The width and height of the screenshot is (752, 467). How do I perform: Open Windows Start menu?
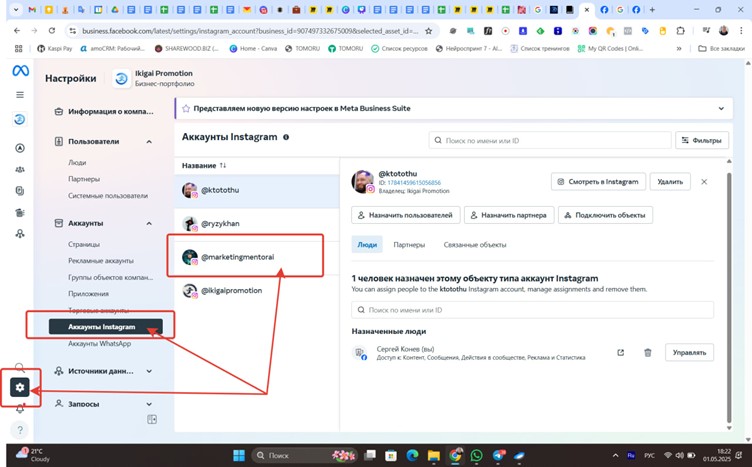[239, 455]
